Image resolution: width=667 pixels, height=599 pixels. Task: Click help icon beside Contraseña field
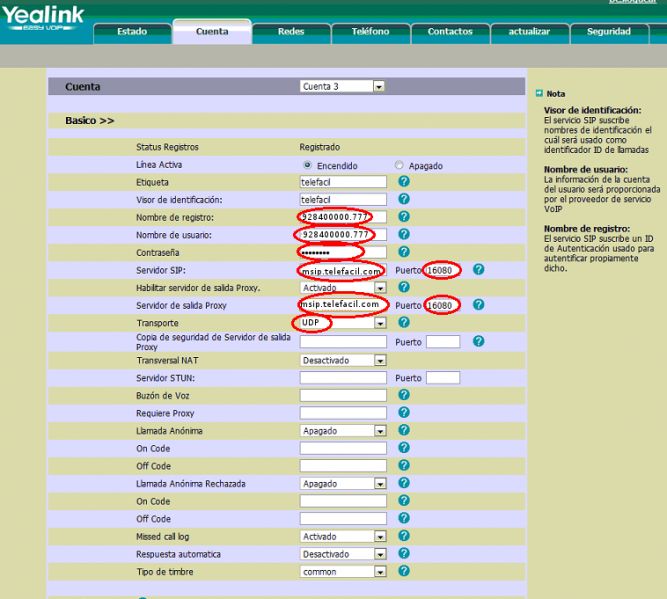(404, 252)
